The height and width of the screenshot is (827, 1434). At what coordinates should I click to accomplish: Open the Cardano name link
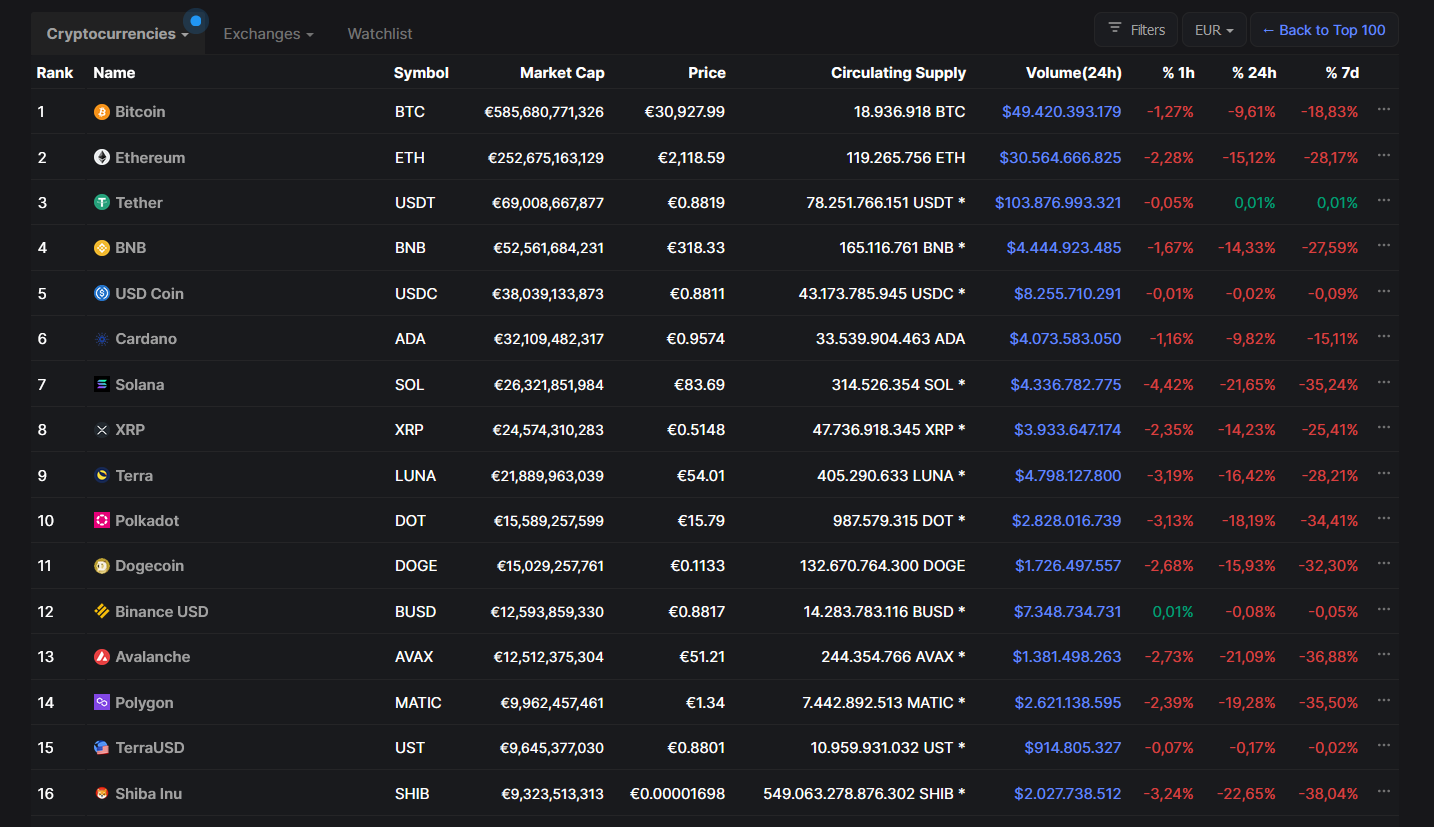146,339
